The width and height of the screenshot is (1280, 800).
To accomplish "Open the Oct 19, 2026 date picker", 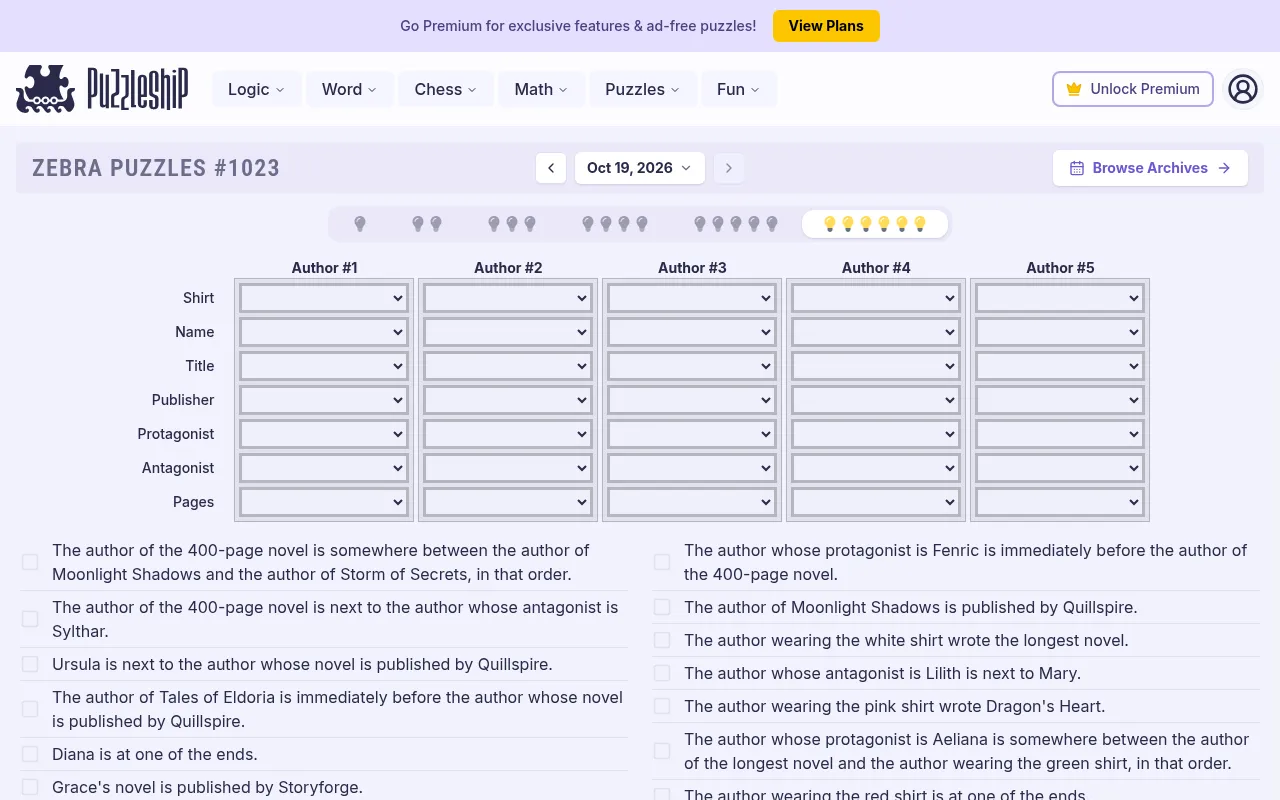I will point(640,168).
